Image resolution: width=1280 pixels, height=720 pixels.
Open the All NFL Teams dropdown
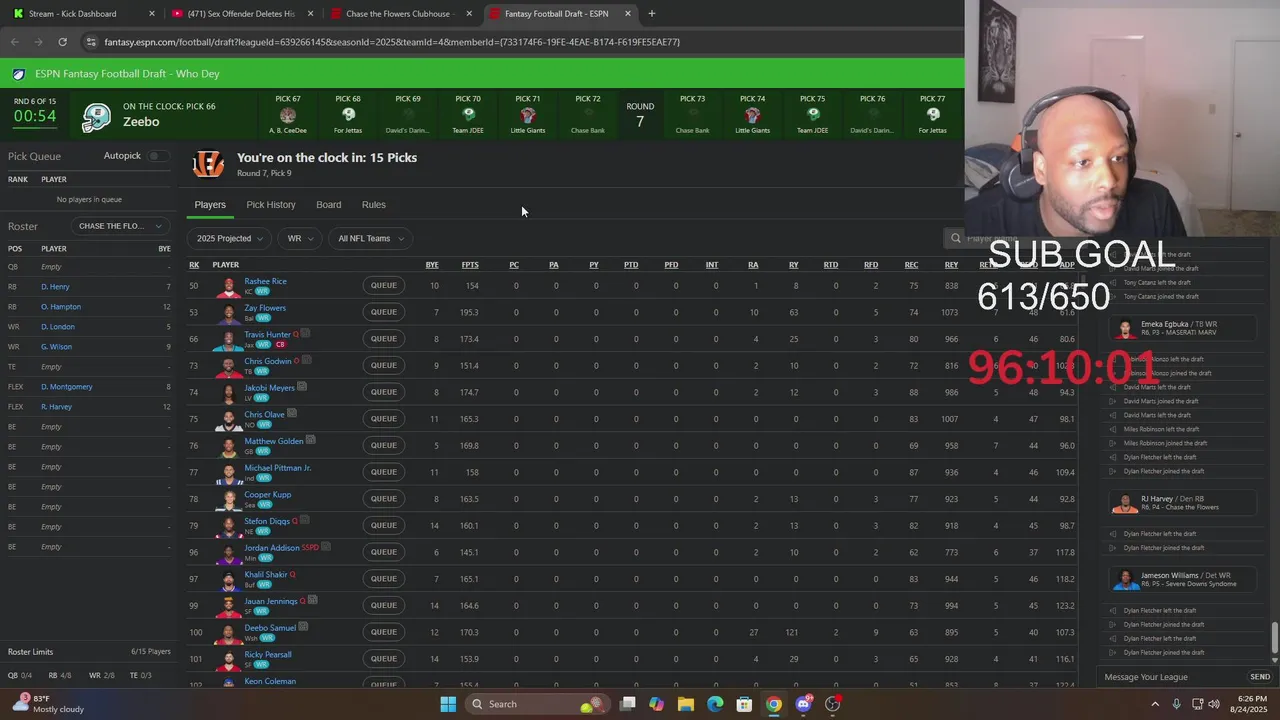click(371, 238)
